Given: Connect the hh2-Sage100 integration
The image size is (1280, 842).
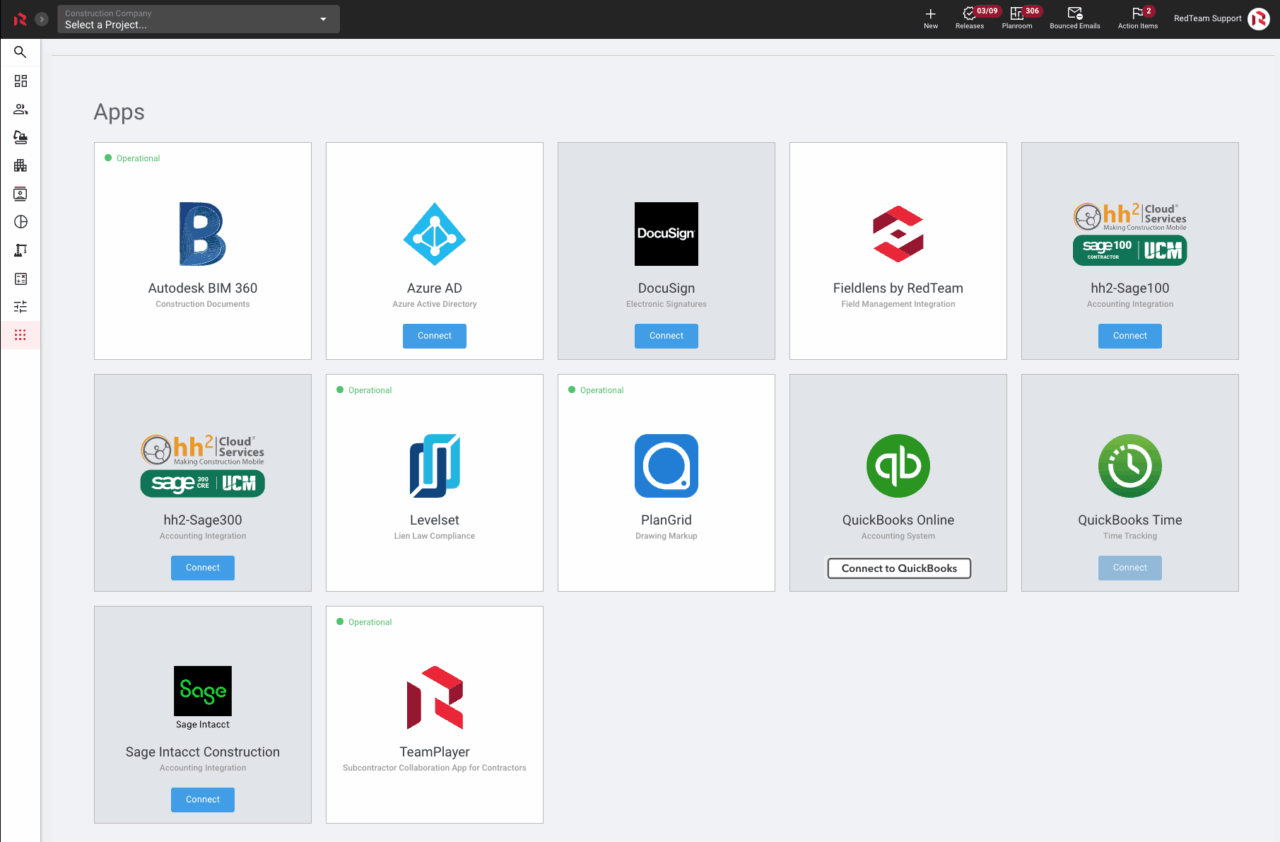Looking at the screenshot, I should coord(1130,336).
